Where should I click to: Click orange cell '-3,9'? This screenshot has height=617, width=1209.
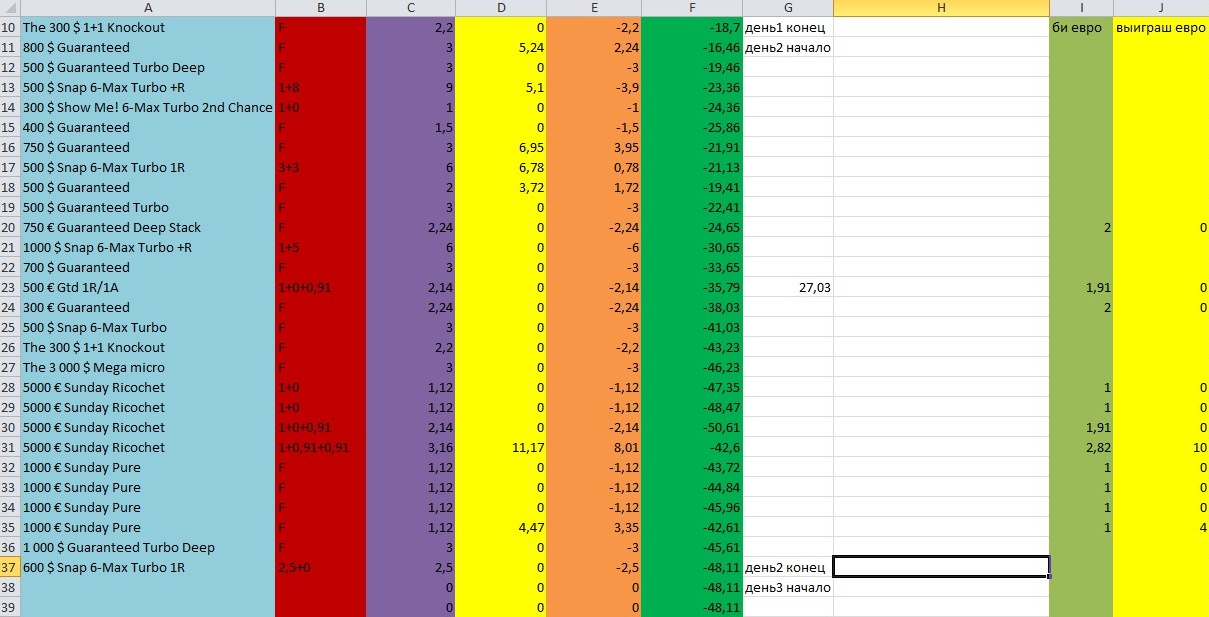tap(595, 88)
